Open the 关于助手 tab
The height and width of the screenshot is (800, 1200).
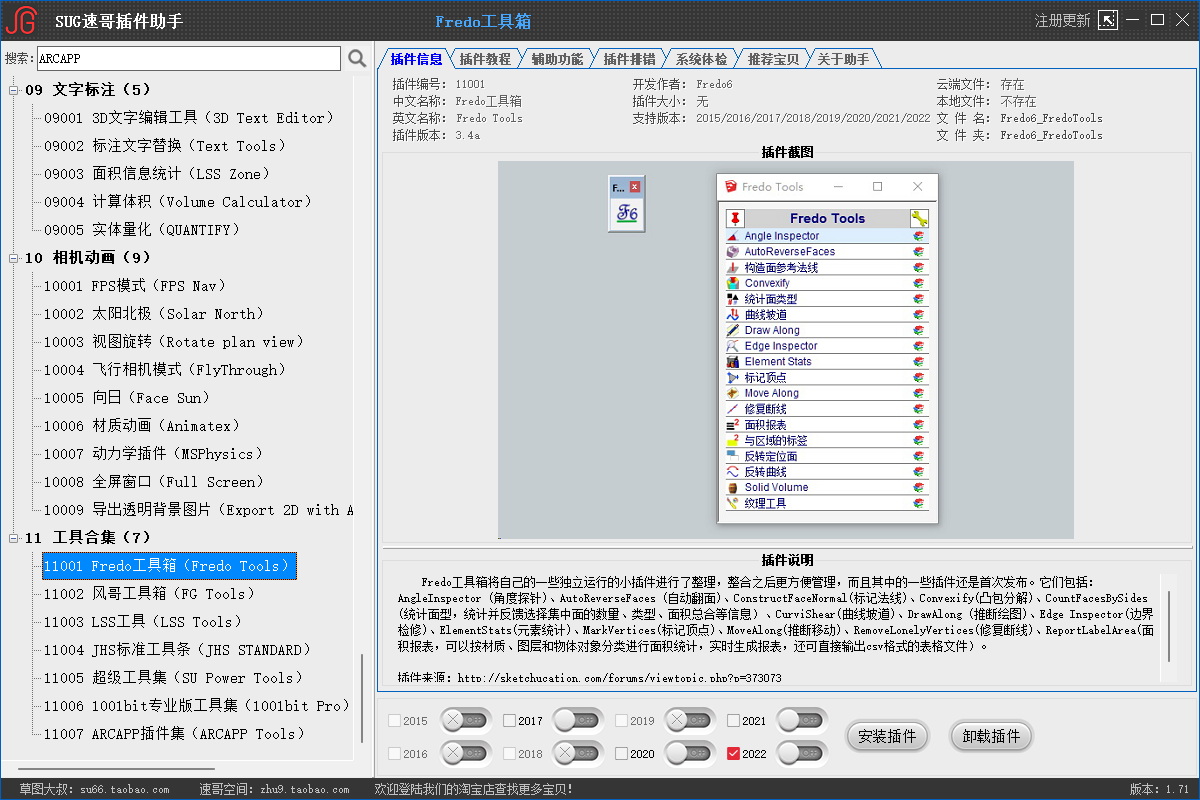pos(844,59)
